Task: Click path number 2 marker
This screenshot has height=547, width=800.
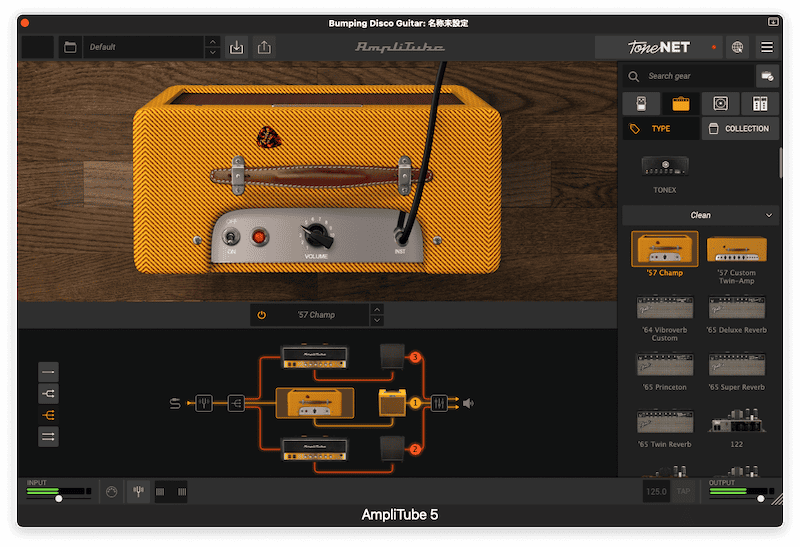Action: tap(415, 449)
